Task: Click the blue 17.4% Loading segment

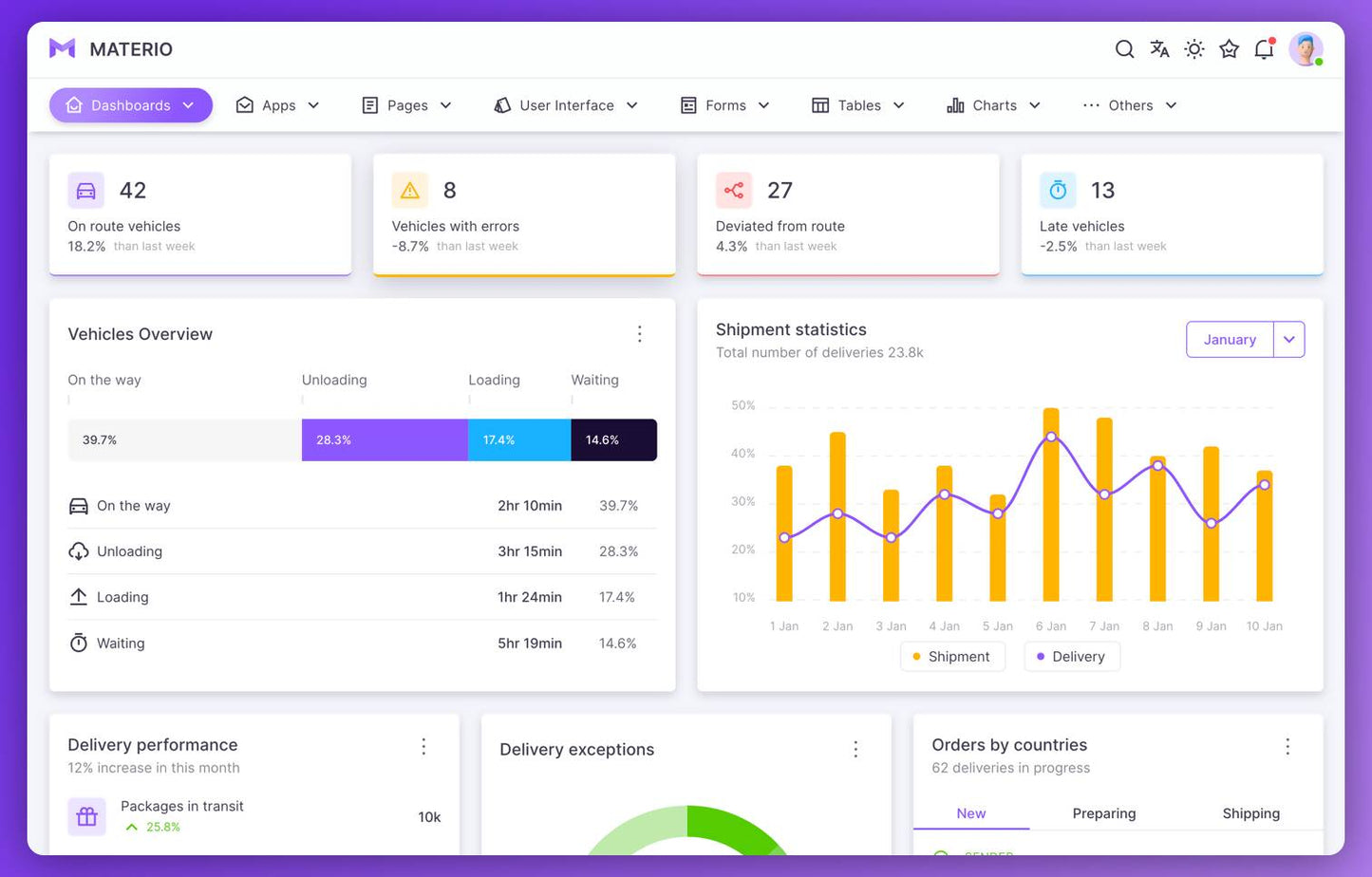Action: click(519, 440)
